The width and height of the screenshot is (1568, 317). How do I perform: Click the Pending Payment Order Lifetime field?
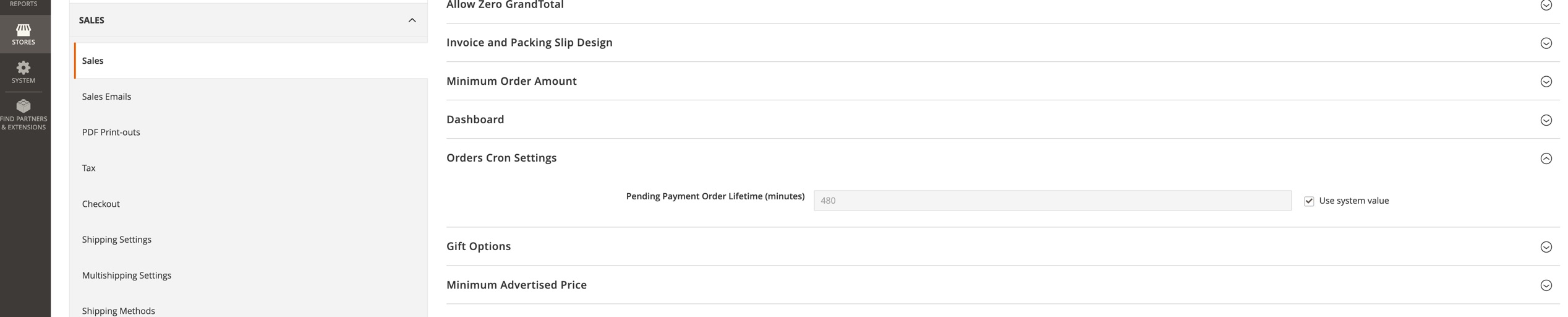[1052, 201]
